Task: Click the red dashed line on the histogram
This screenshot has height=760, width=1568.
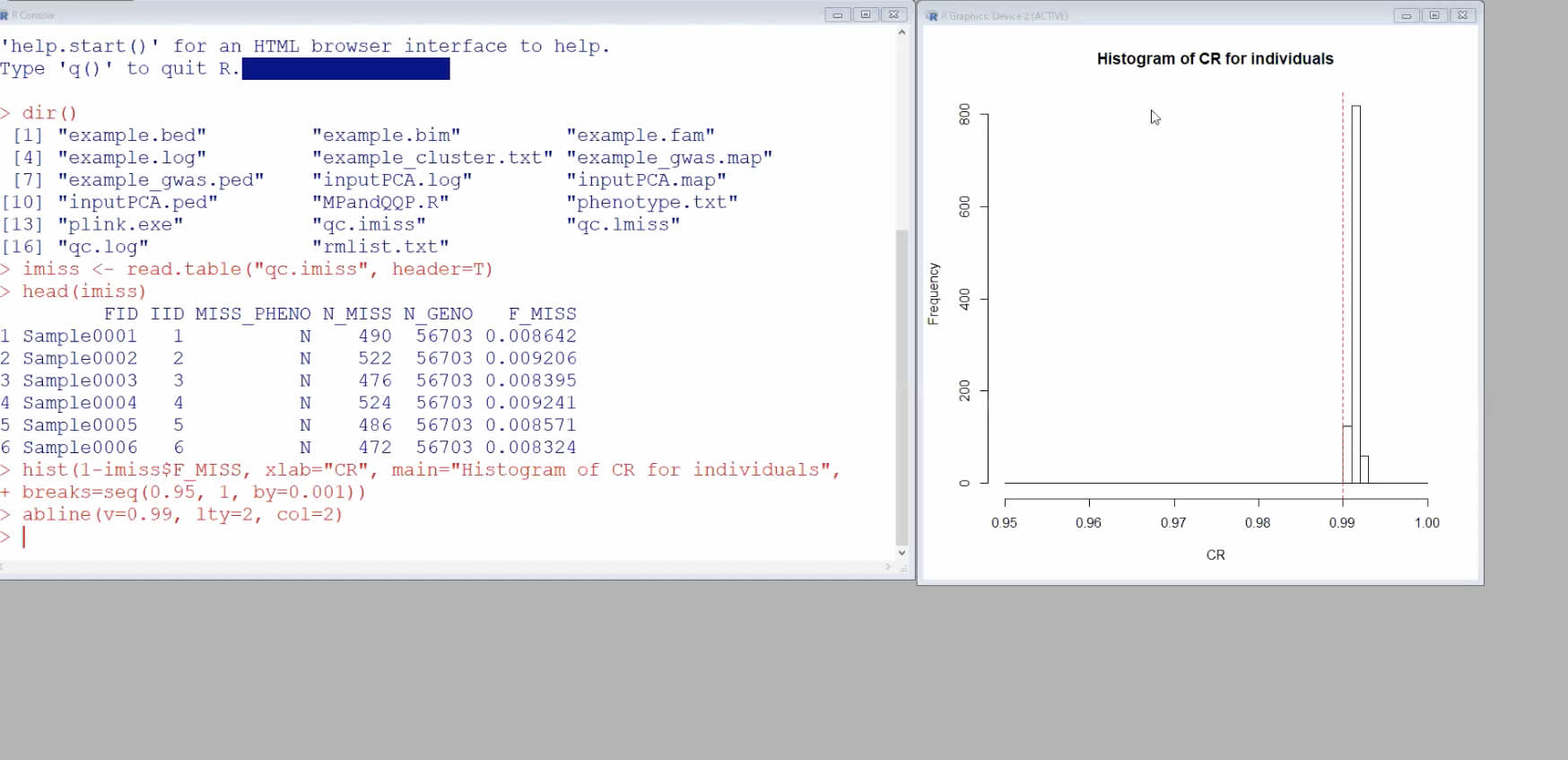Action: click(x=1343, y=269)
